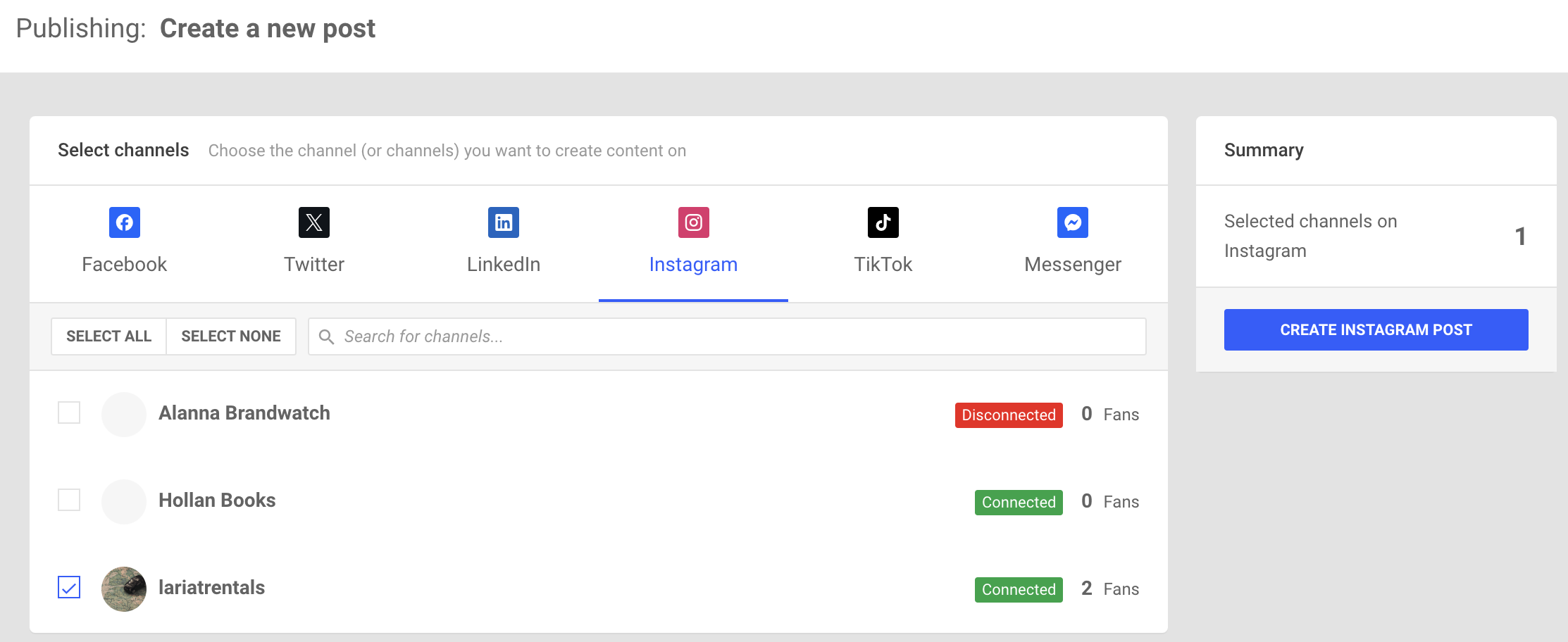Click the Instagram logo icon
1568x642 pixels.
694,222
